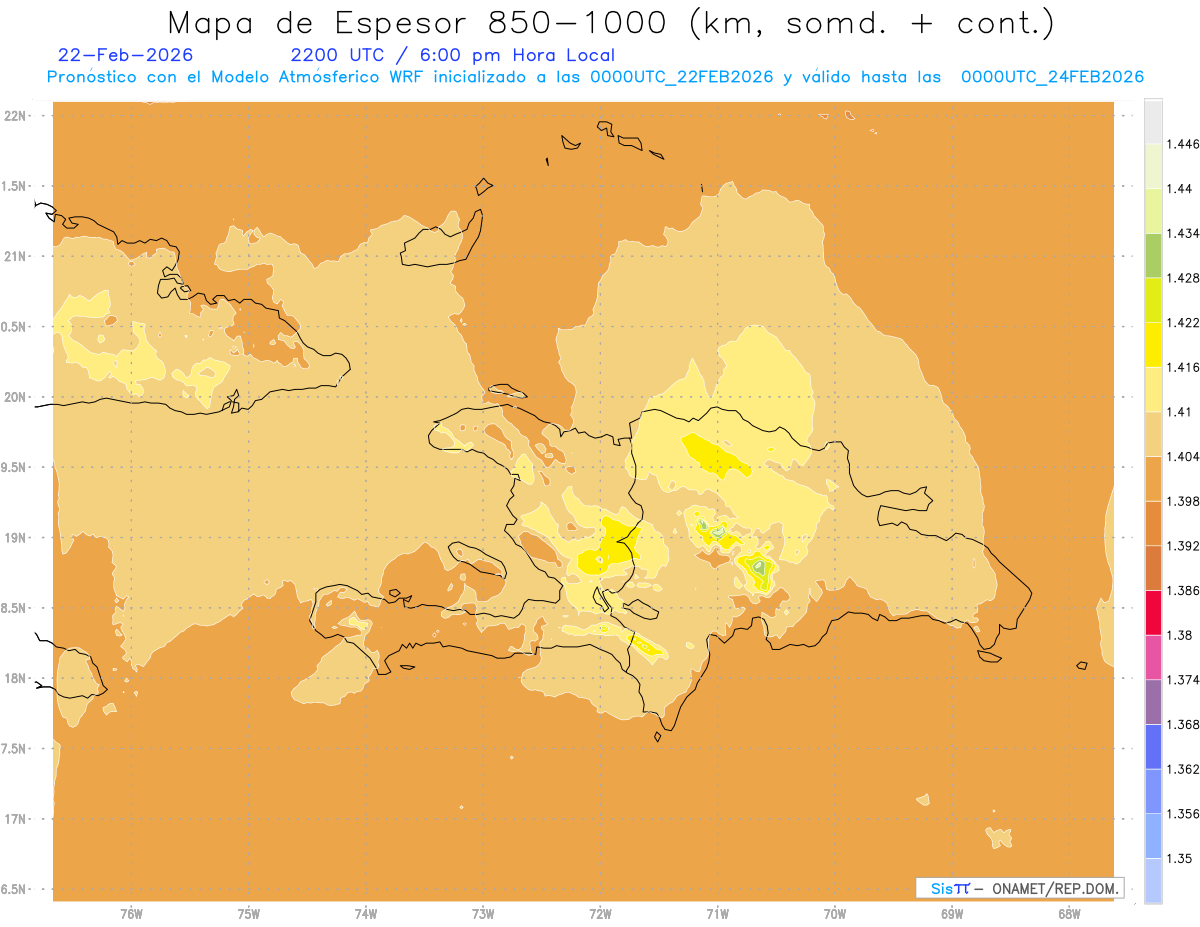1200x927 pixels.
Task: Click the latitude axis label 22N
Action: (x=15, y=115)
